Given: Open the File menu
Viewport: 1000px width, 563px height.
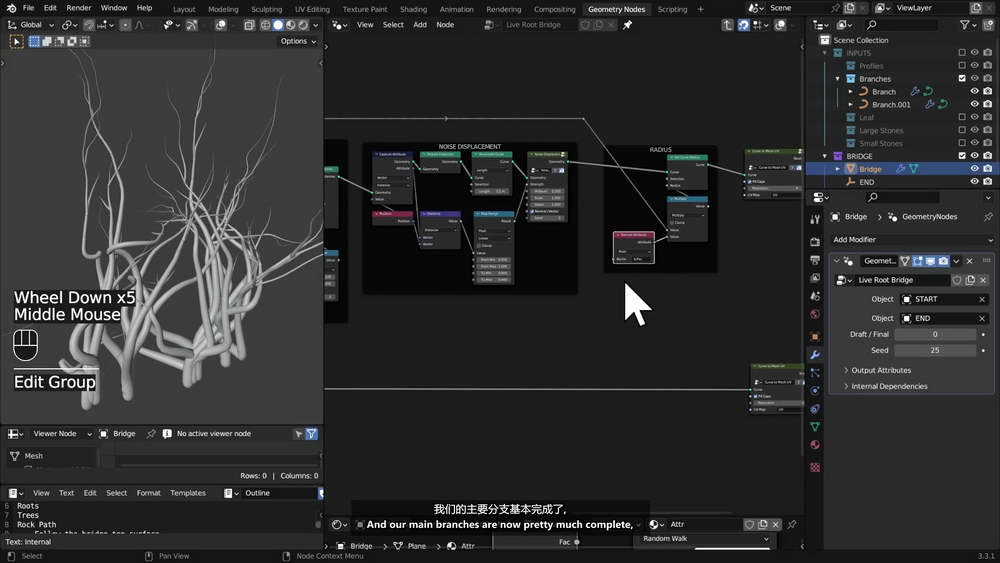Looking at the screenshot, I should click(x=29, y=8).
